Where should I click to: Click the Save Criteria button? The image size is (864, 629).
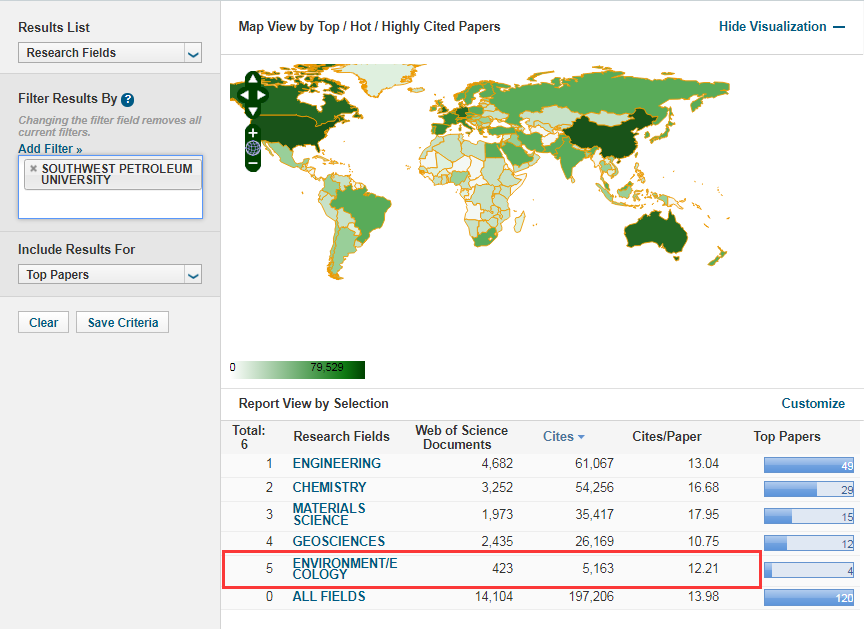click(x=122, y=323)
